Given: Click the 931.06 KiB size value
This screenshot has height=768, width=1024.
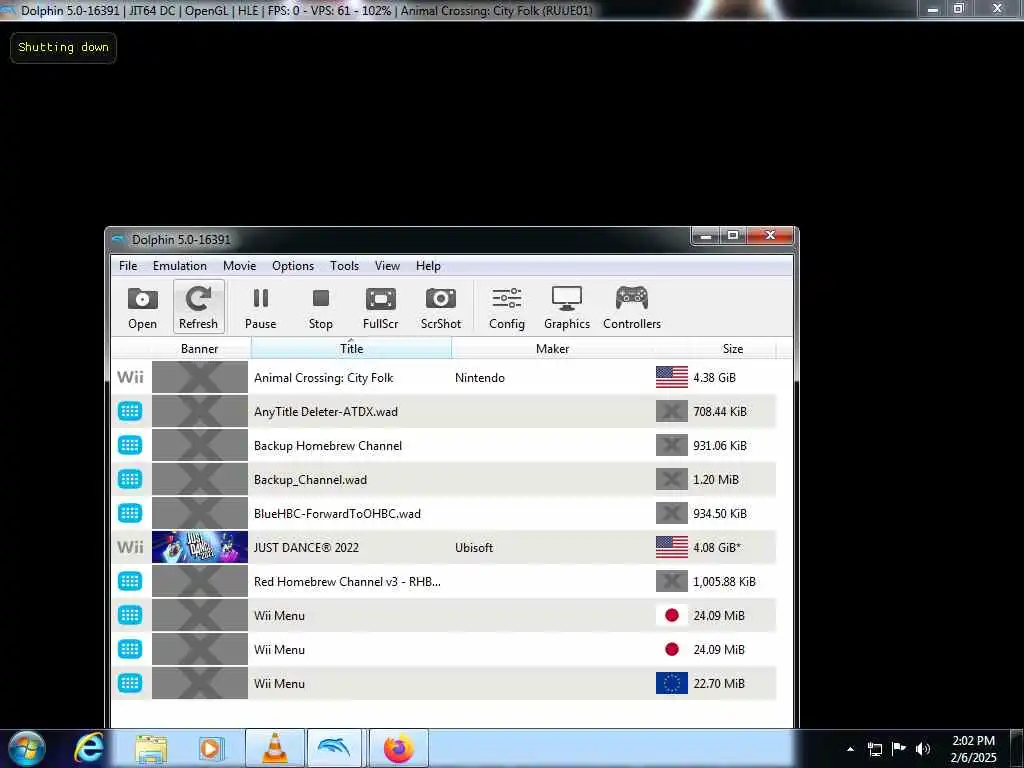Looking at the screenshot, I should point(720,445).
